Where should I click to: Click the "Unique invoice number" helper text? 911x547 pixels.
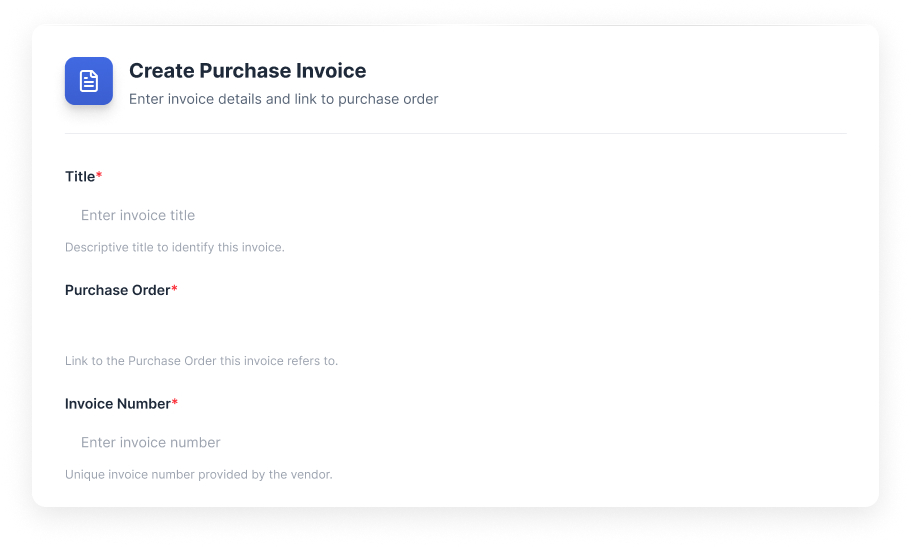[x=198, y=474]
